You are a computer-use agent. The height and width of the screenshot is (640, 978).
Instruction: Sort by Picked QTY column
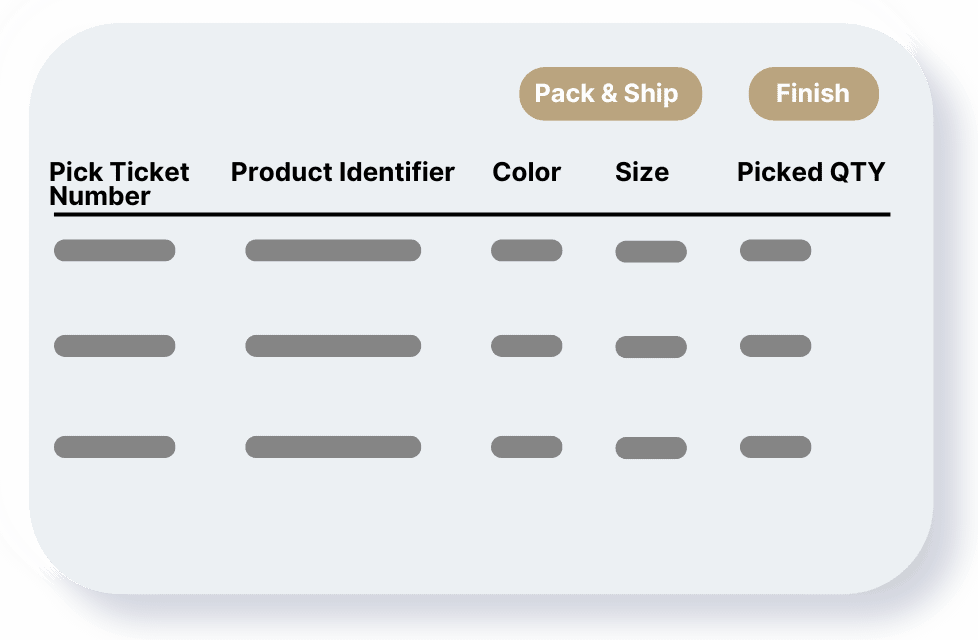(x=811, y=172)
